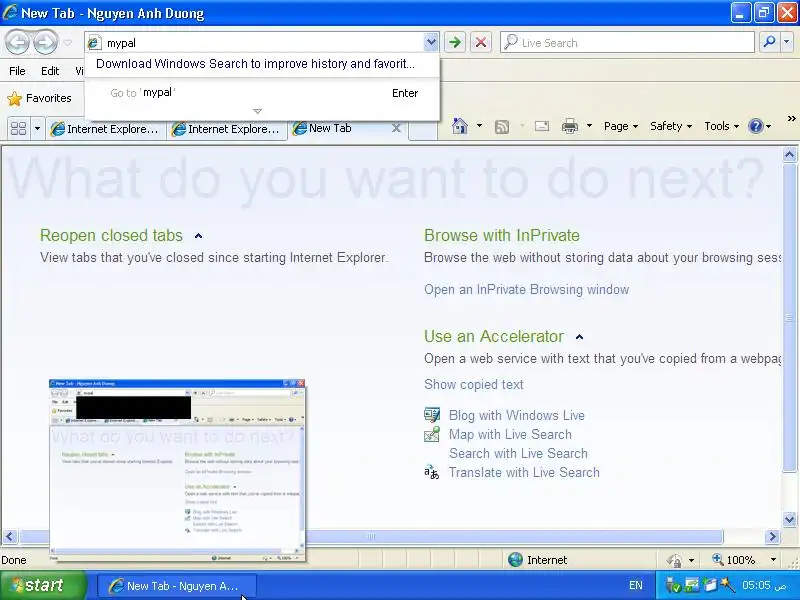Open the Edit menu

[50, 71]
